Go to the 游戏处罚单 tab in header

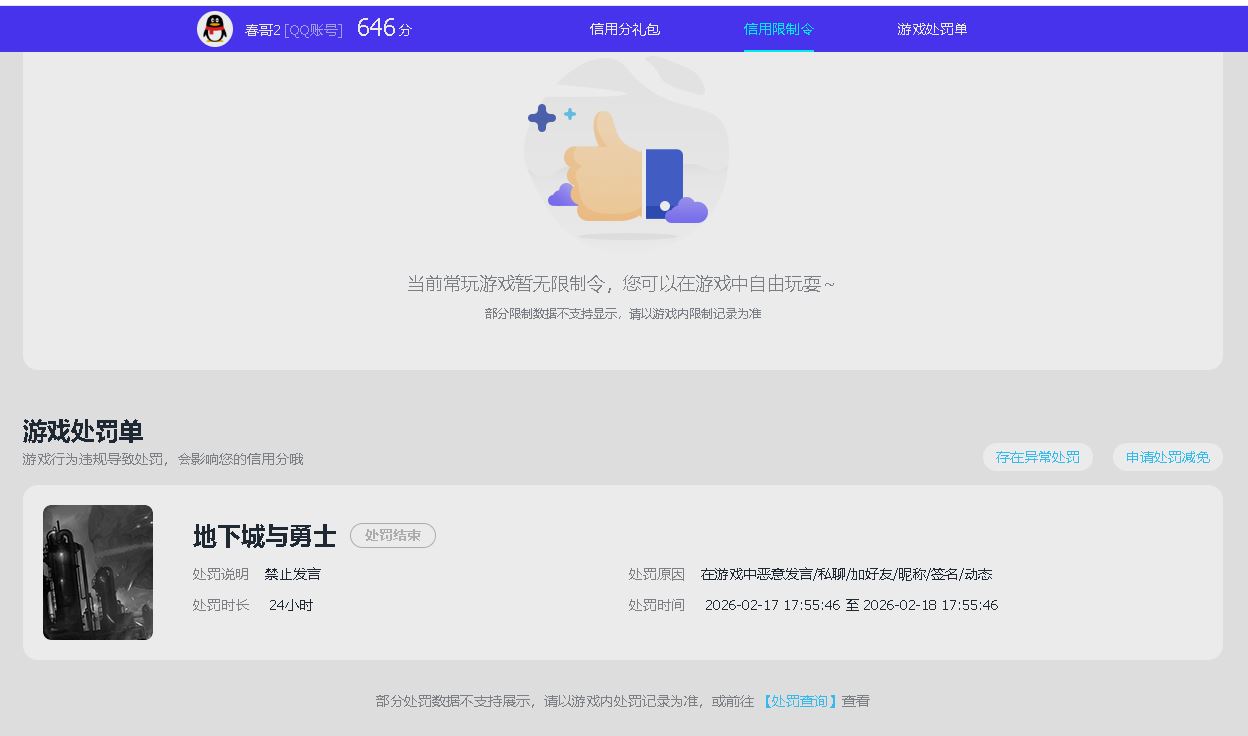(x=931, y=29)
